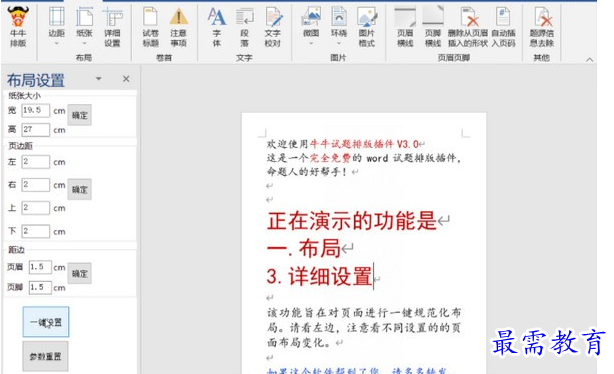This screenshot has width=614, height=374.
Task: Open the 布局设置 pane options dropdown
Action: click(99, 79)
